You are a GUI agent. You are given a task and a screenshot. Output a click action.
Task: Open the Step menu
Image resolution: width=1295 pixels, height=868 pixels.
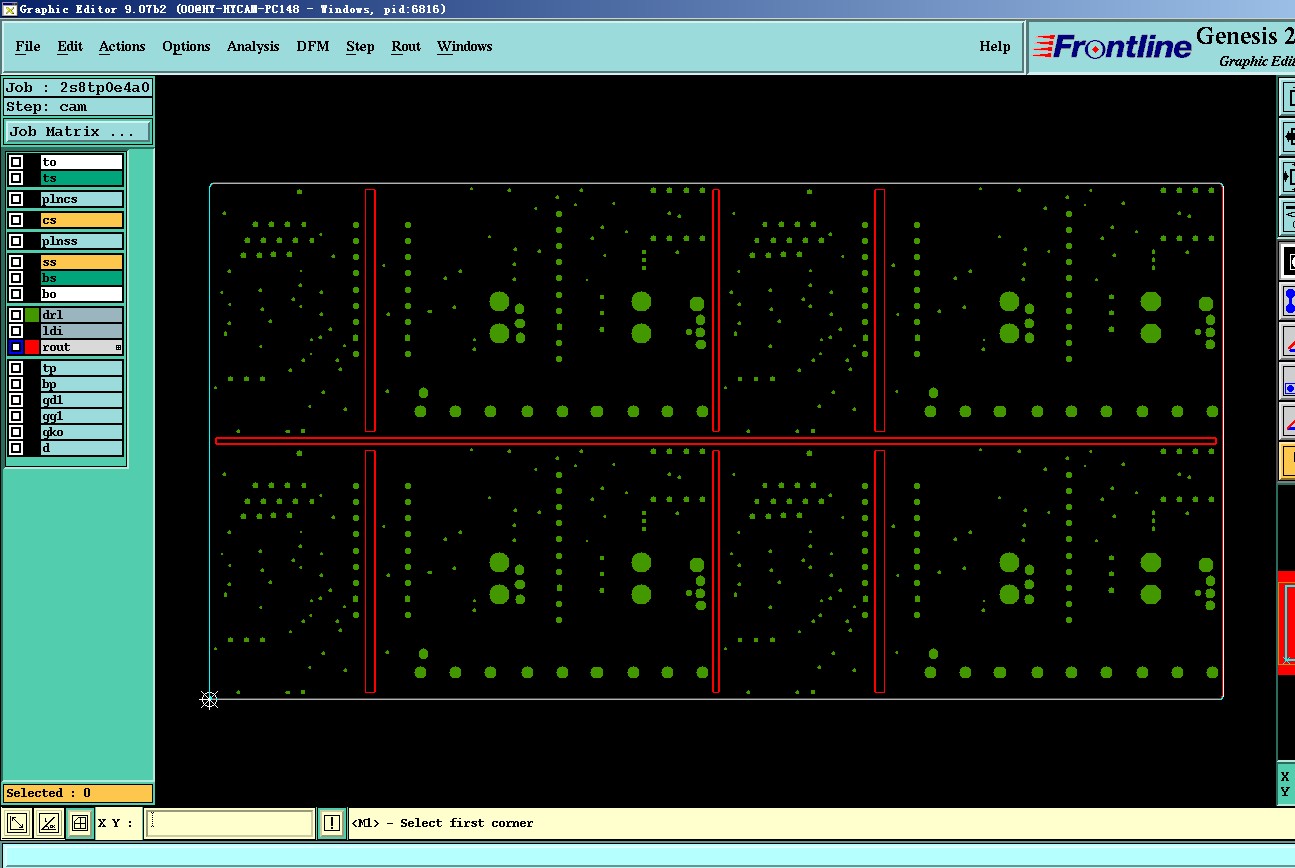(x=360, y=46)
